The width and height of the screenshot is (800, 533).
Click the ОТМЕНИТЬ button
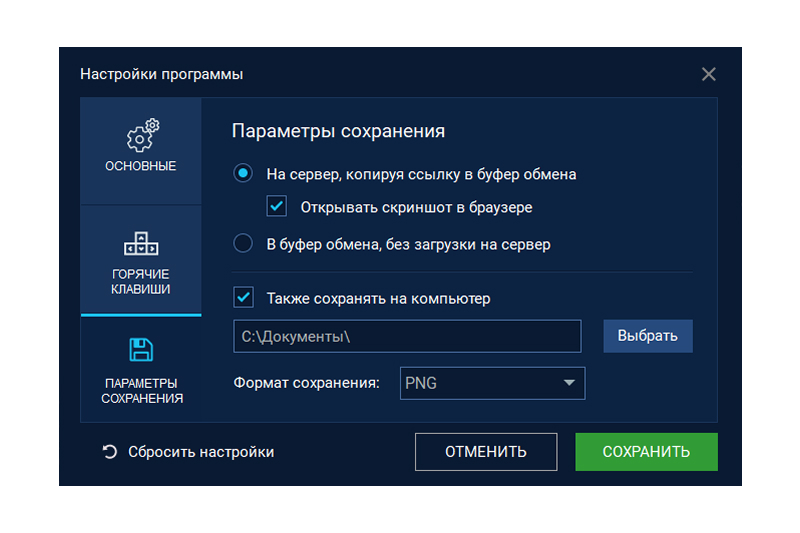(486, 452)
